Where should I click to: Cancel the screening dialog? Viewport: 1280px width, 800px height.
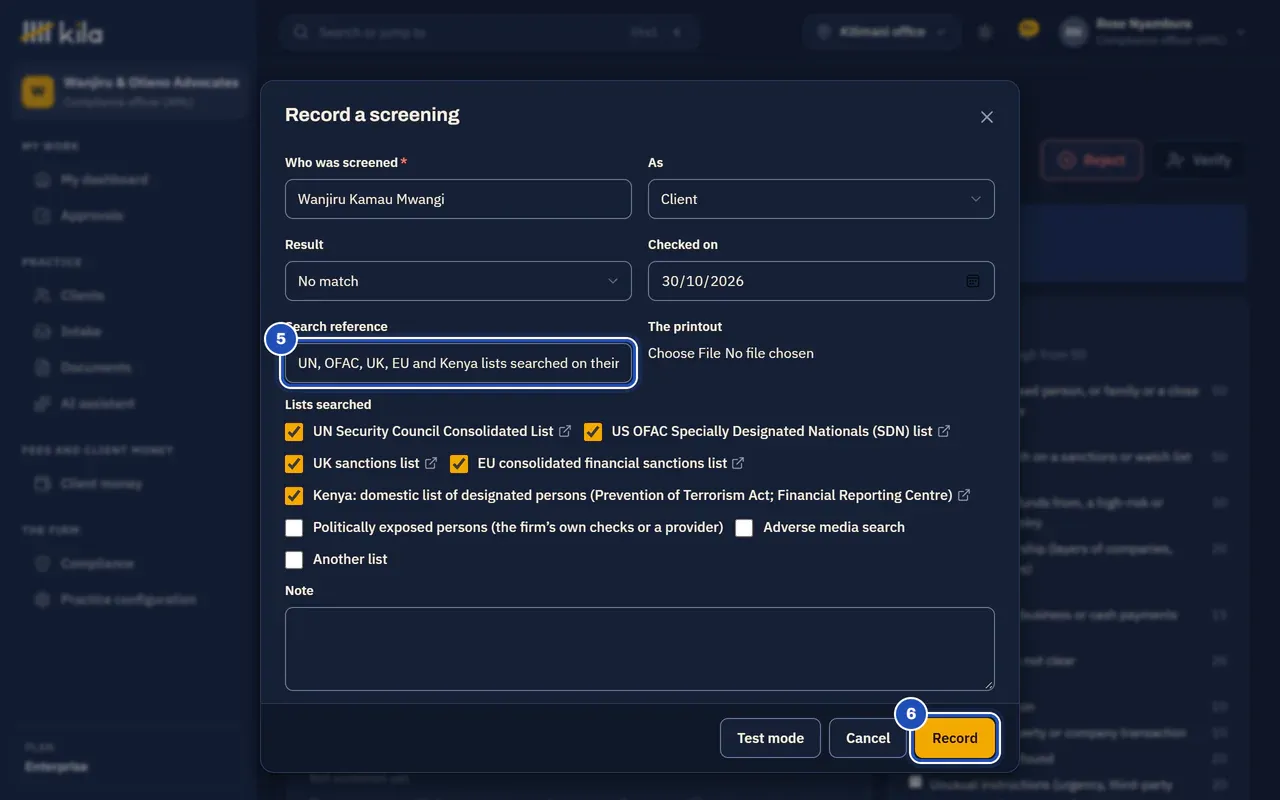click(x=868, y=738)
